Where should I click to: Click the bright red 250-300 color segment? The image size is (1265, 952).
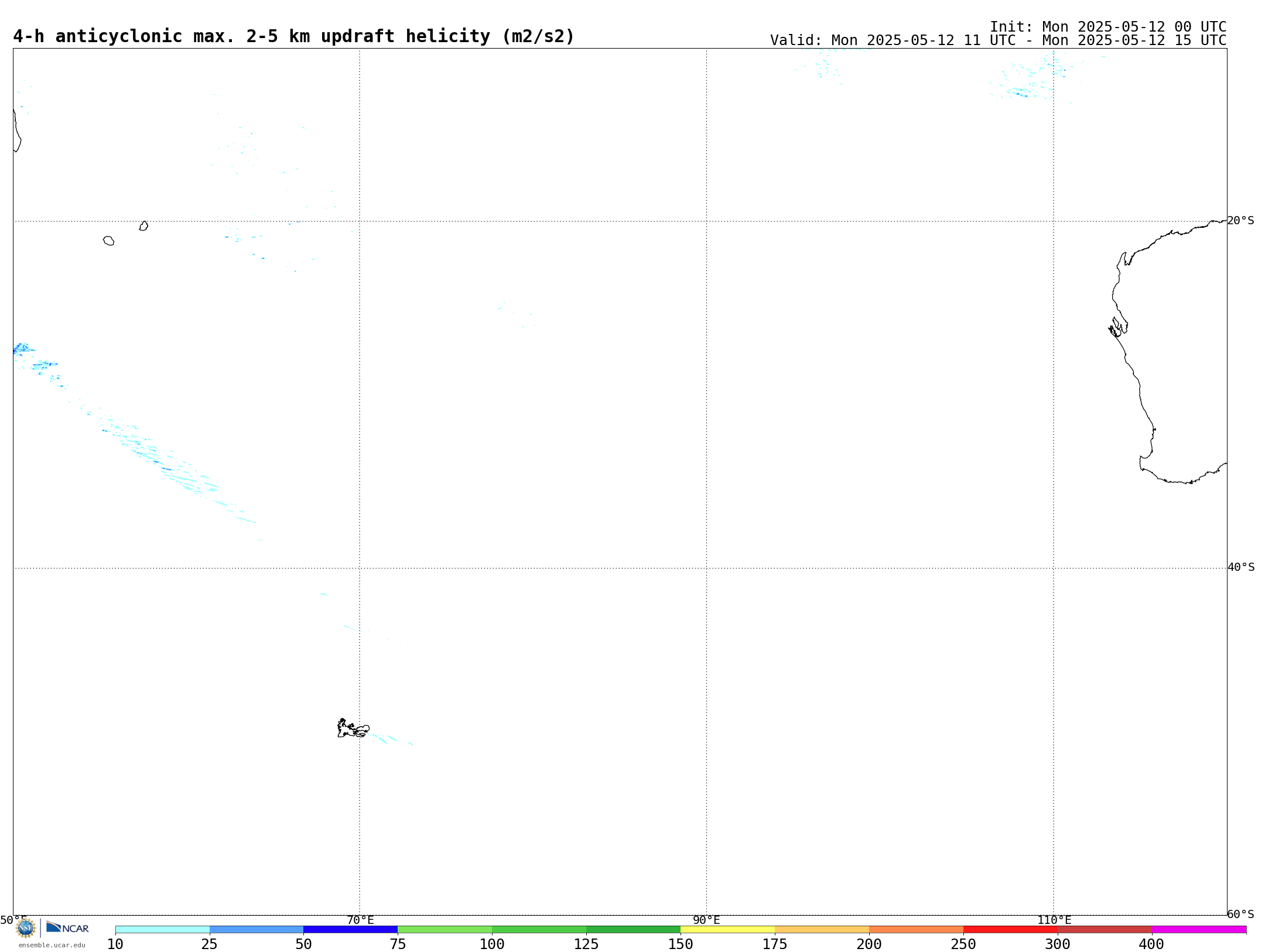[x=1011, y=930]
